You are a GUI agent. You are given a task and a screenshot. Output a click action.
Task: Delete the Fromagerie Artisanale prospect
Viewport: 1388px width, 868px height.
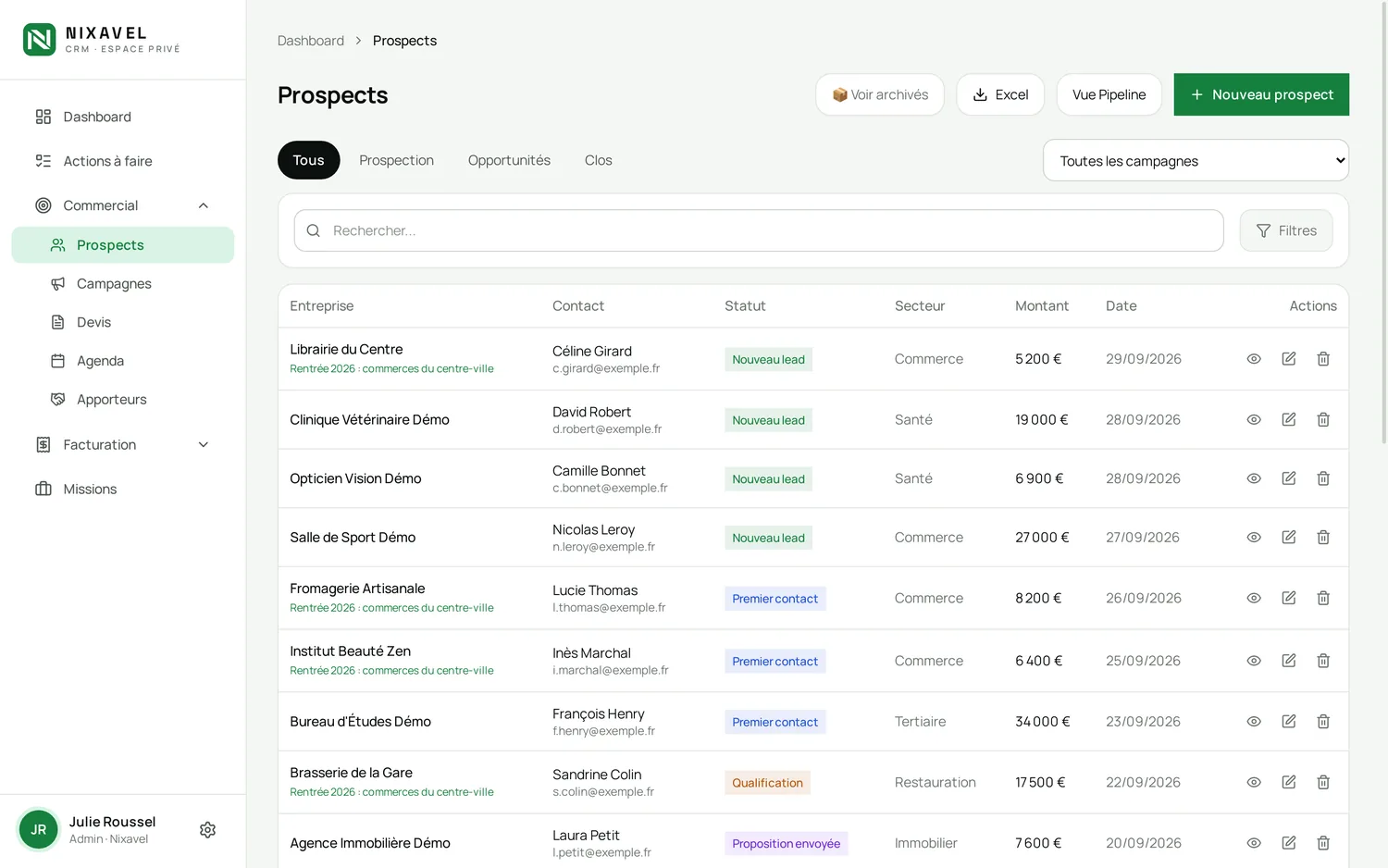(x=1323, y=599)
